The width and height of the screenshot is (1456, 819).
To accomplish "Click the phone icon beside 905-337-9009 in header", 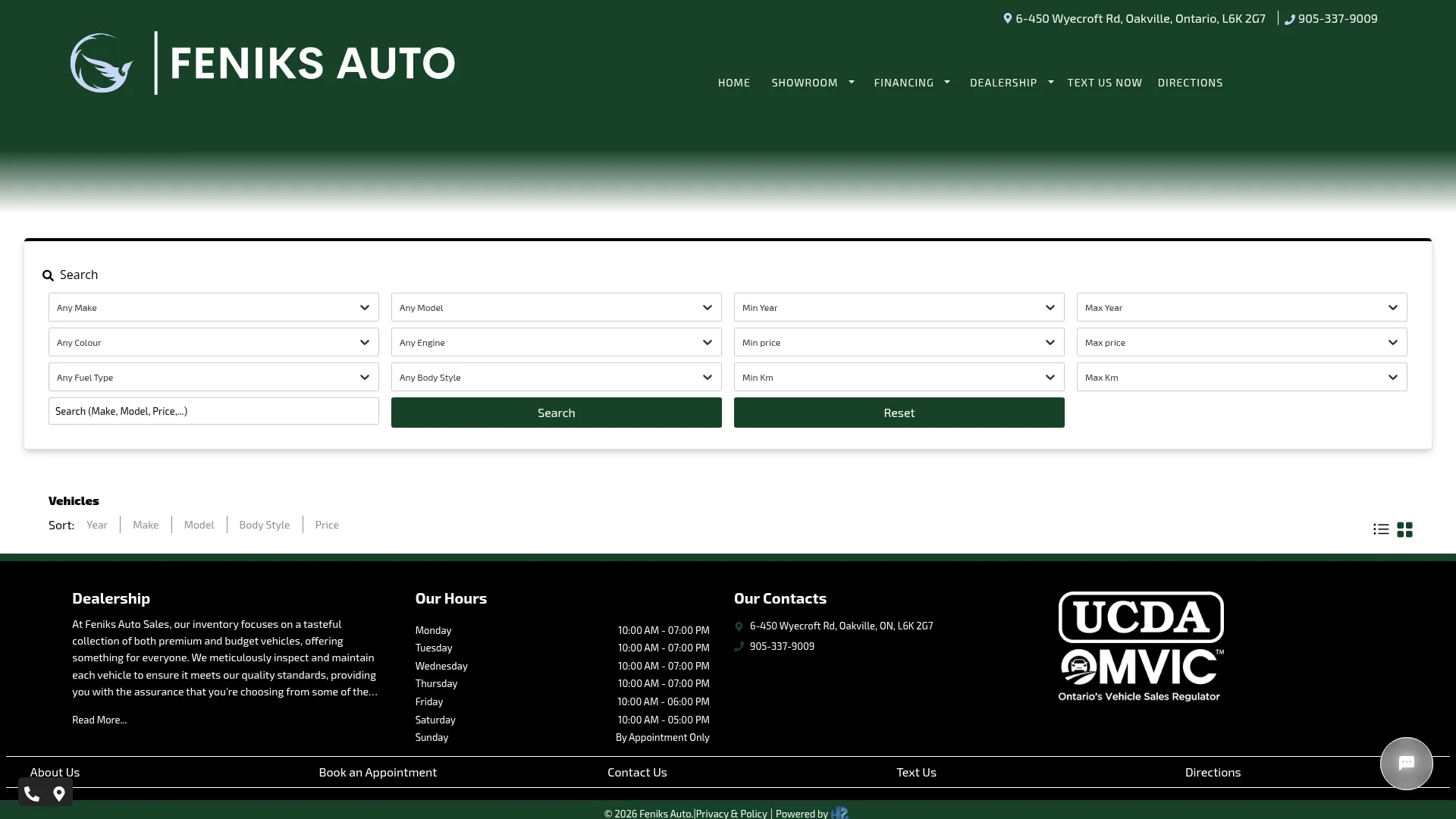I will (x=1289, y=19).
